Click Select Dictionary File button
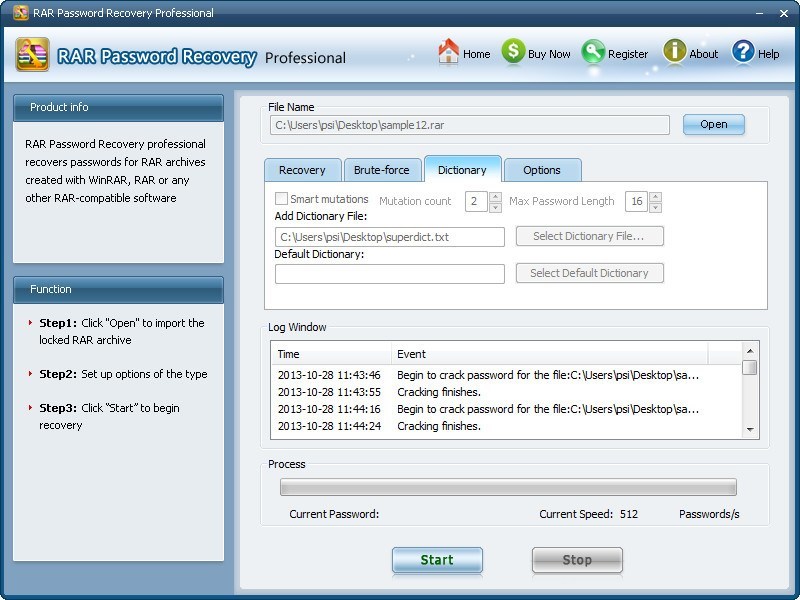The width and height of the screenshot is (800, 600). pyautogui.click(x=589, y=236)
